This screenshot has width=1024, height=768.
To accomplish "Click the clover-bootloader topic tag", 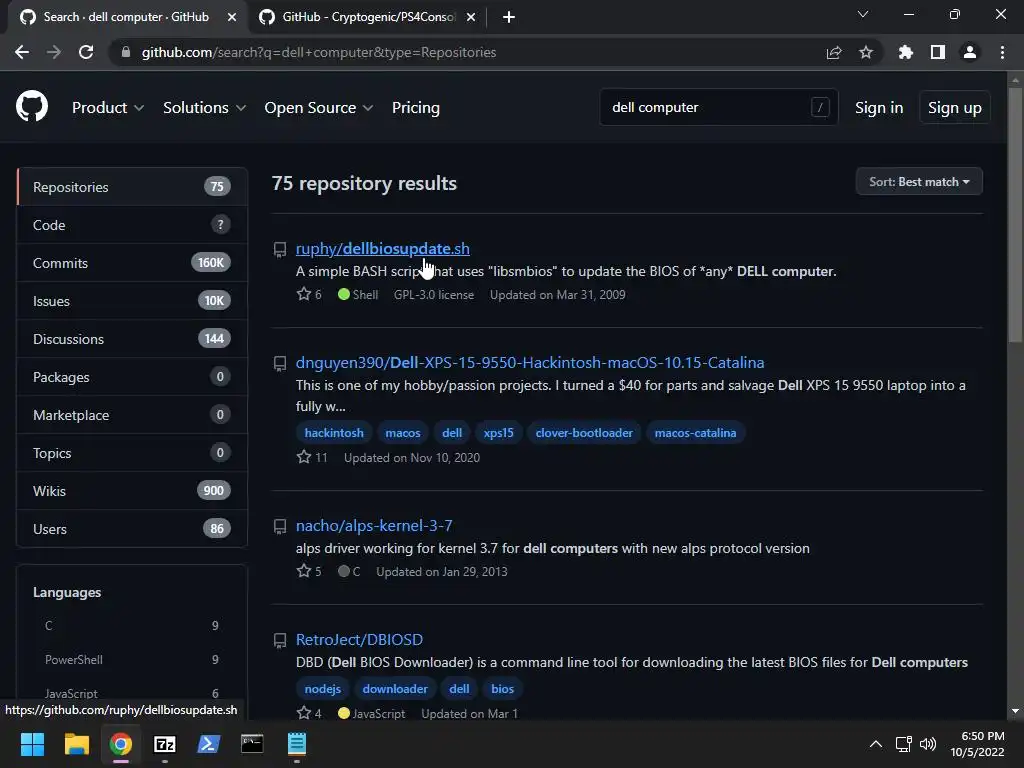I will [x=584, y=432].
